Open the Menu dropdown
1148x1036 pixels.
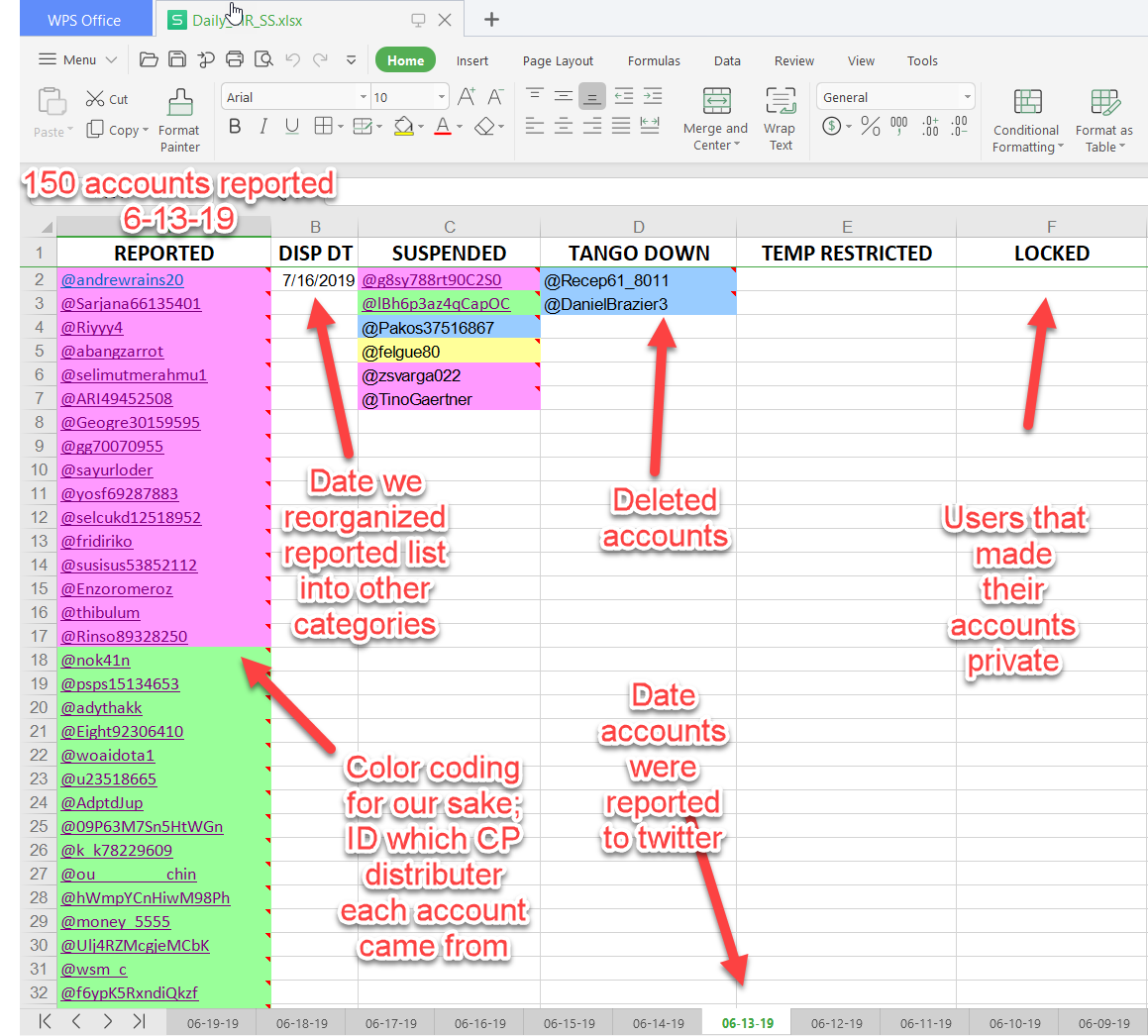[77, 60]
